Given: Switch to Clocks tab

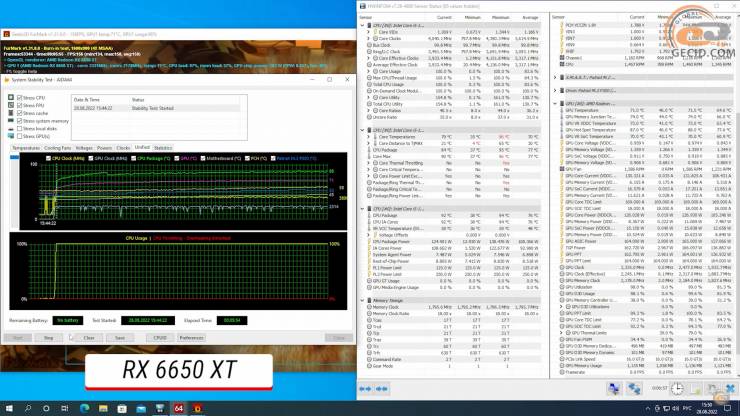Looking at the screenshot, I should tap(123, 148).
